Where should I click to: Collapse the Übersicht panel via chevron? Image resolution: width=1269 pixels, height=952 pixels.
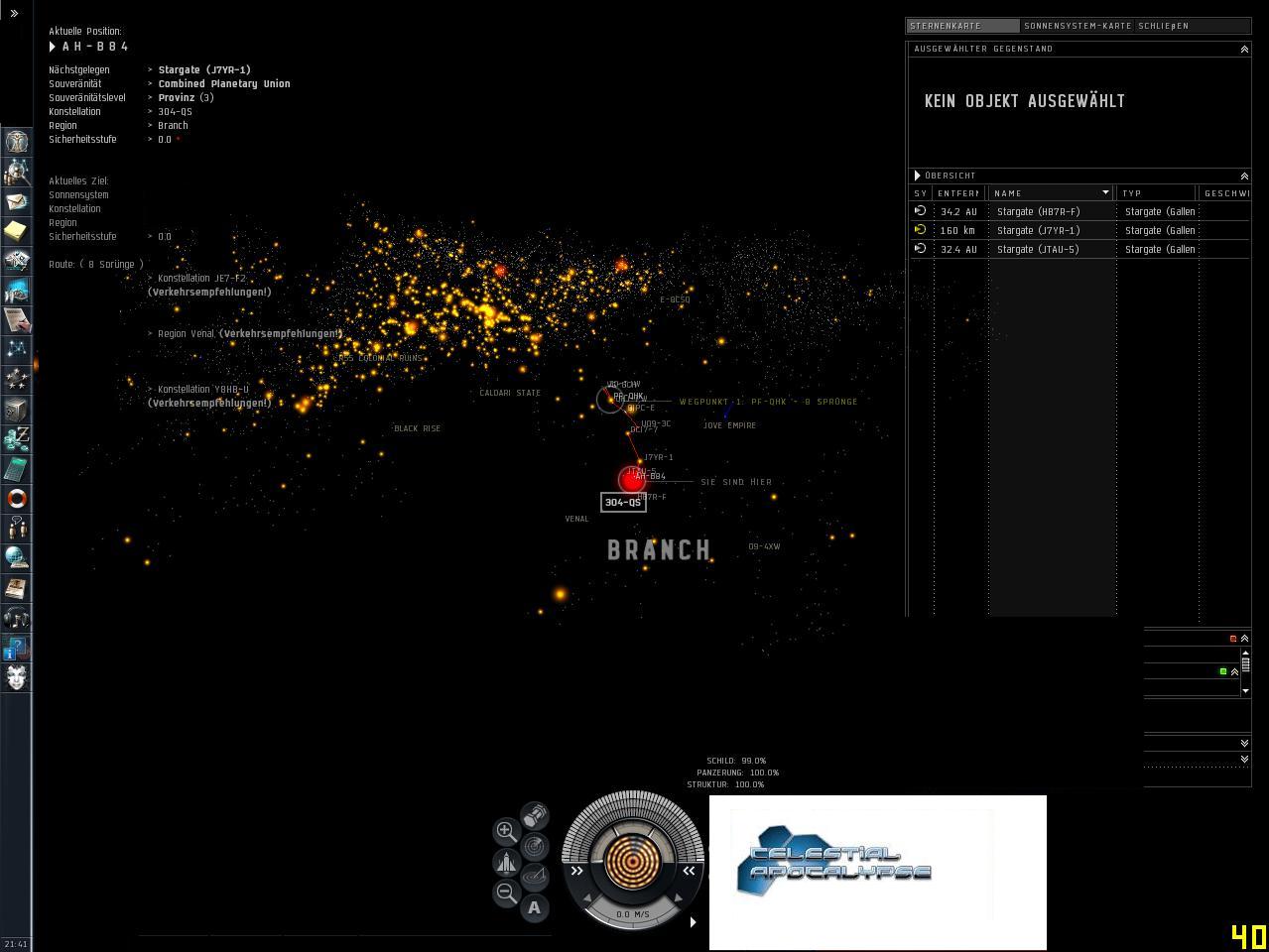pyautogui.click(x=1244, y=176)
